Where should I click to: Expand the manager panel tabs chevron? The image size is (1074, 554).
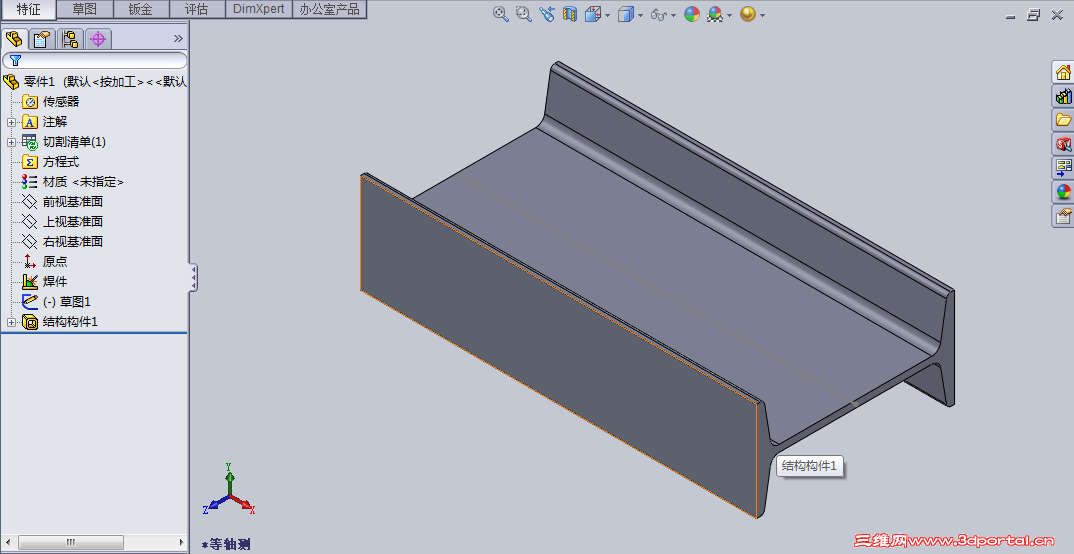click(x=178, y=38)
